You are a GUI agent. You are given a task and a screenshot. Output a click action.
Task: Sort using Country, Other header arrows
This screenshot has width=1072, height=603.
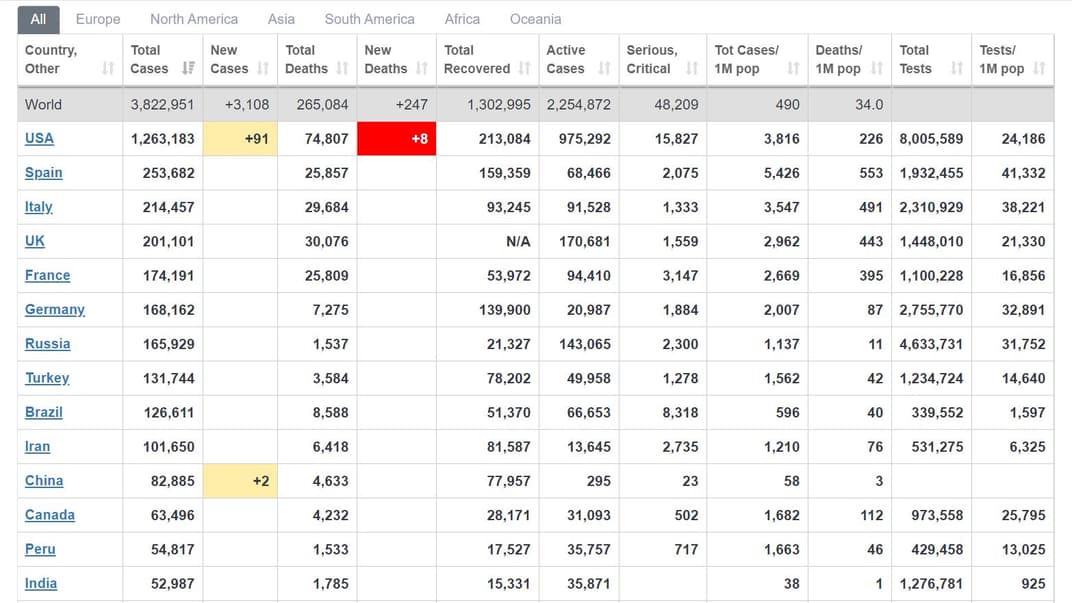pyautogui.click(x=108, y=69)
